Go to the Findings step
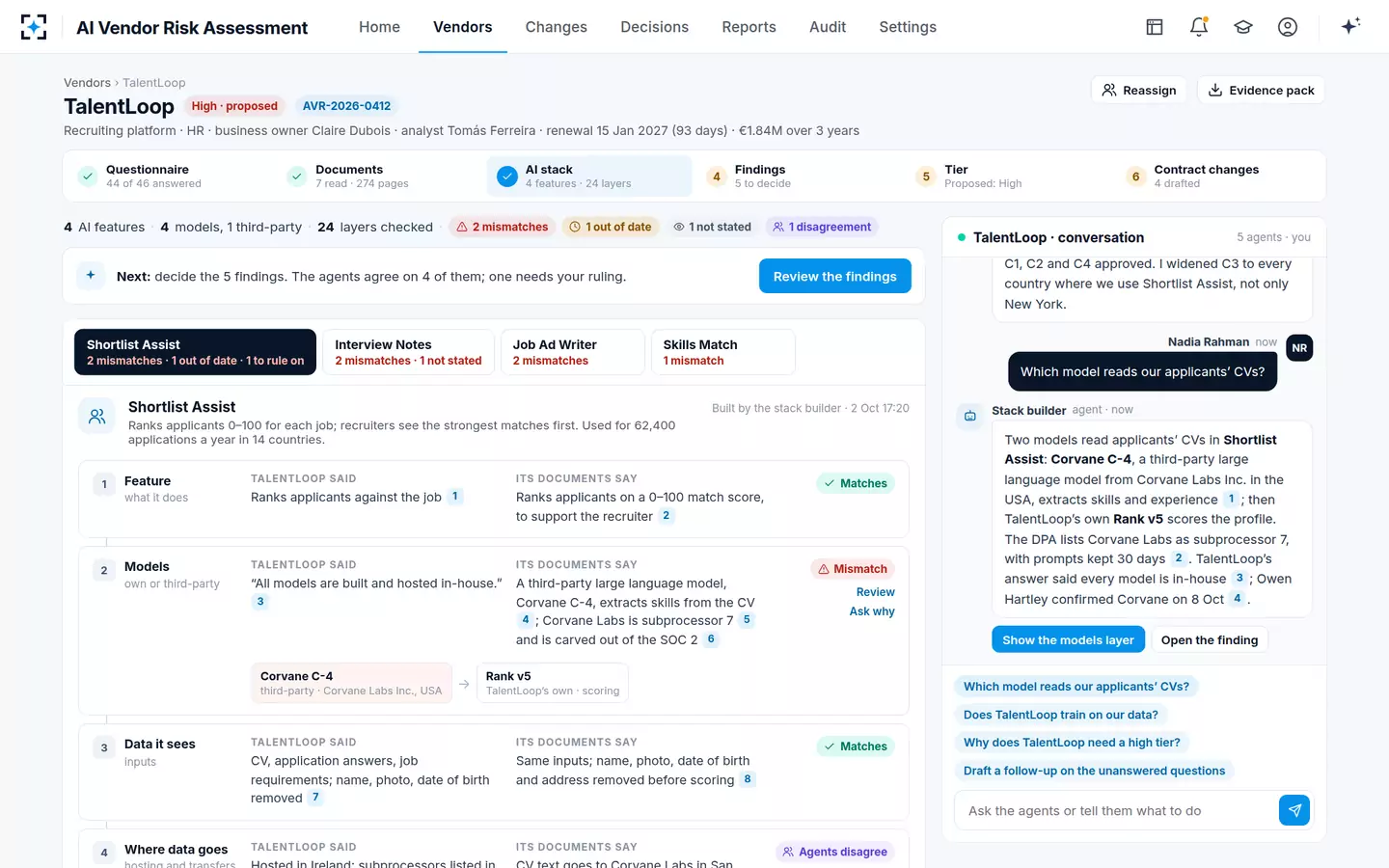 800,176
